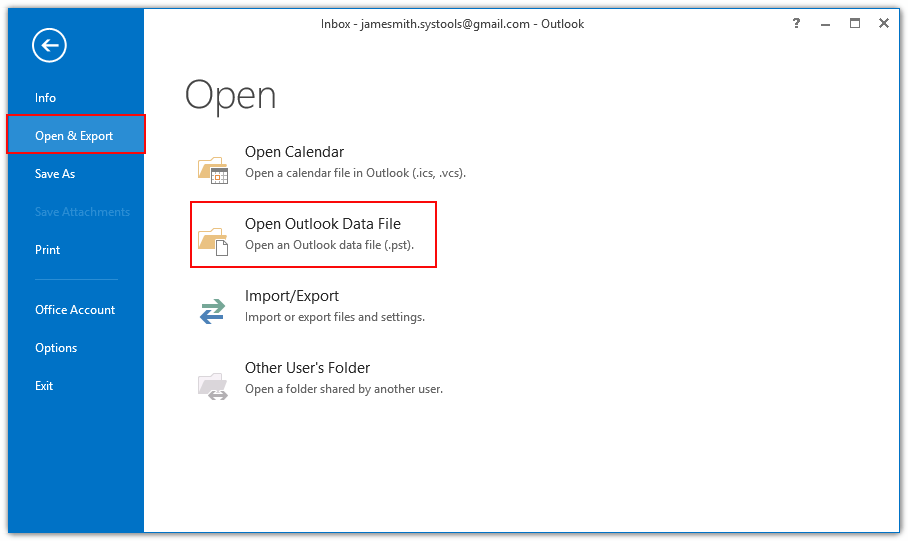Click the Other User's Folder label

tap(308, 368)
